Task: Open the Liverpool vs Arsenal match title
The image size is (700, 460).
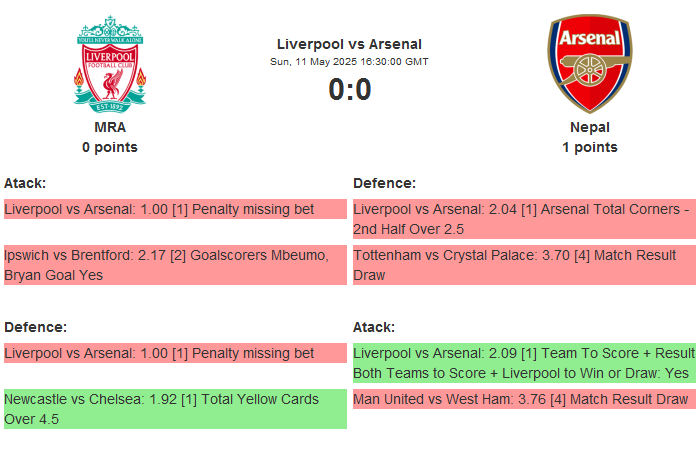Action: click(349, 44)
